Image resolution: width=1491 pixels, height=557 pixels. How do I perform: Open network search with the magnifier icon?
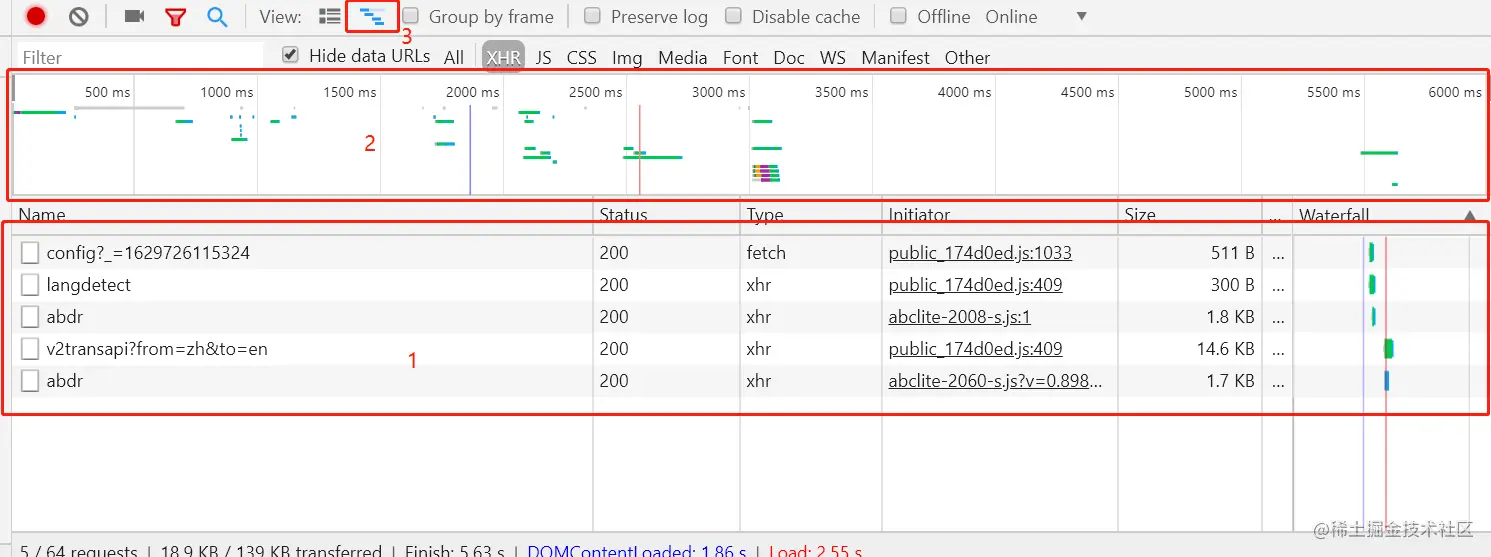217,16
